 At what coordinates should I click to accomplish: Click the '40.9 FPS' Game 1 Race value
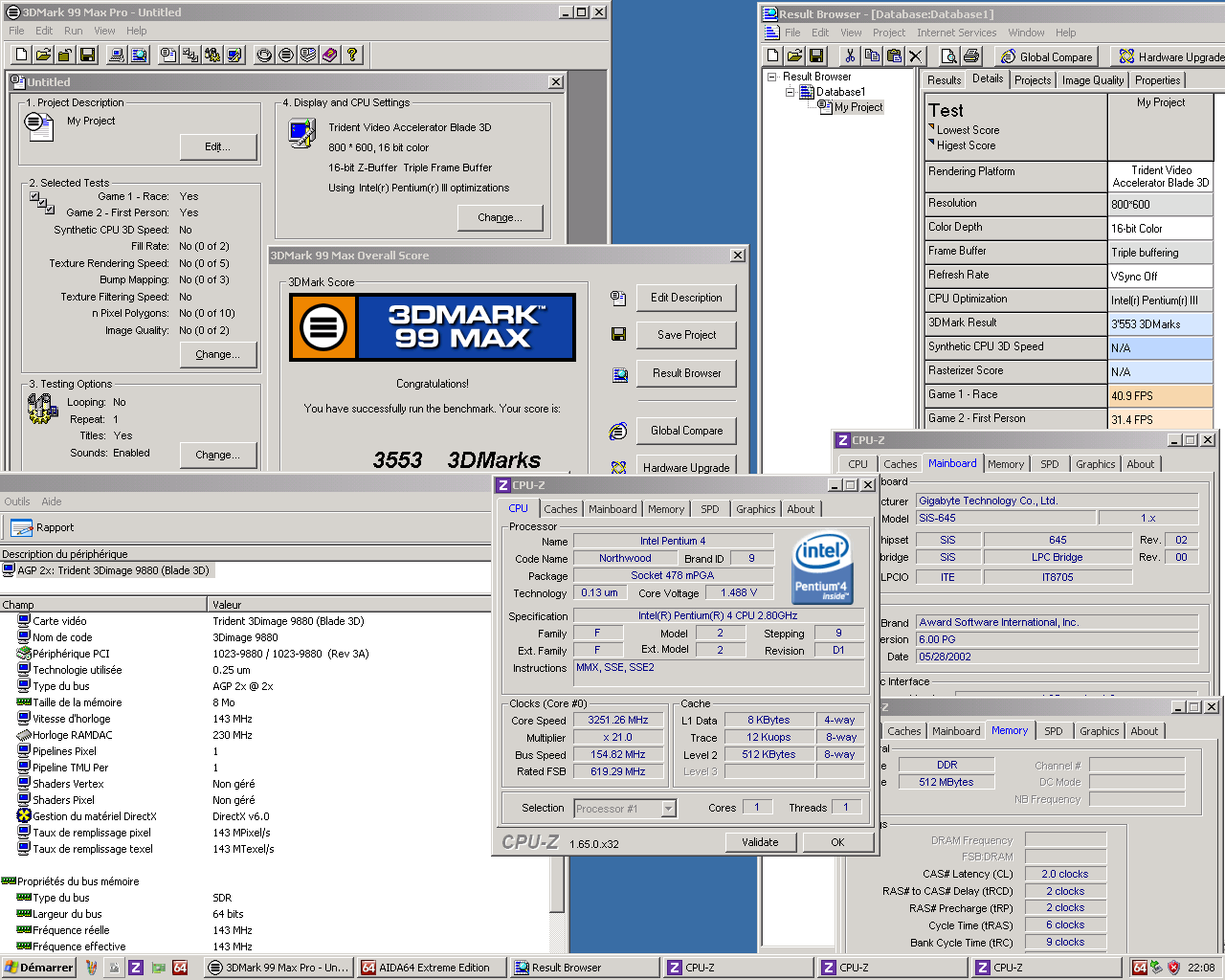[1161, 395]
